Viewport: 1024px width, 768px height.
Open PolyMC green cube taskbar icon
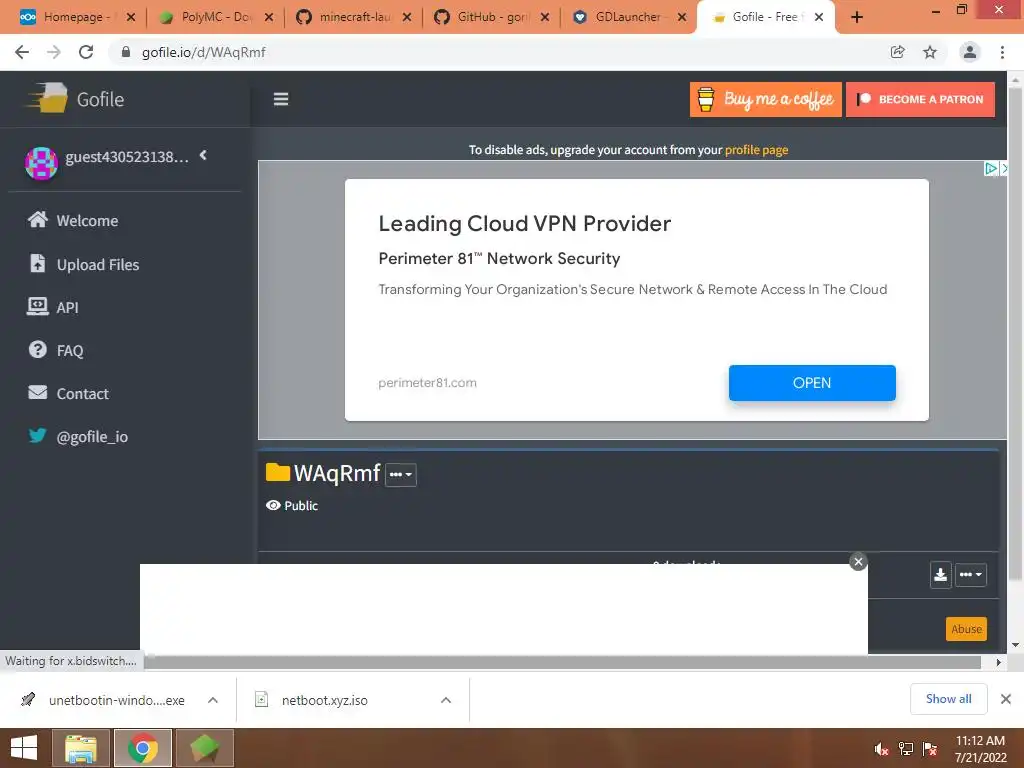point(204,748)
